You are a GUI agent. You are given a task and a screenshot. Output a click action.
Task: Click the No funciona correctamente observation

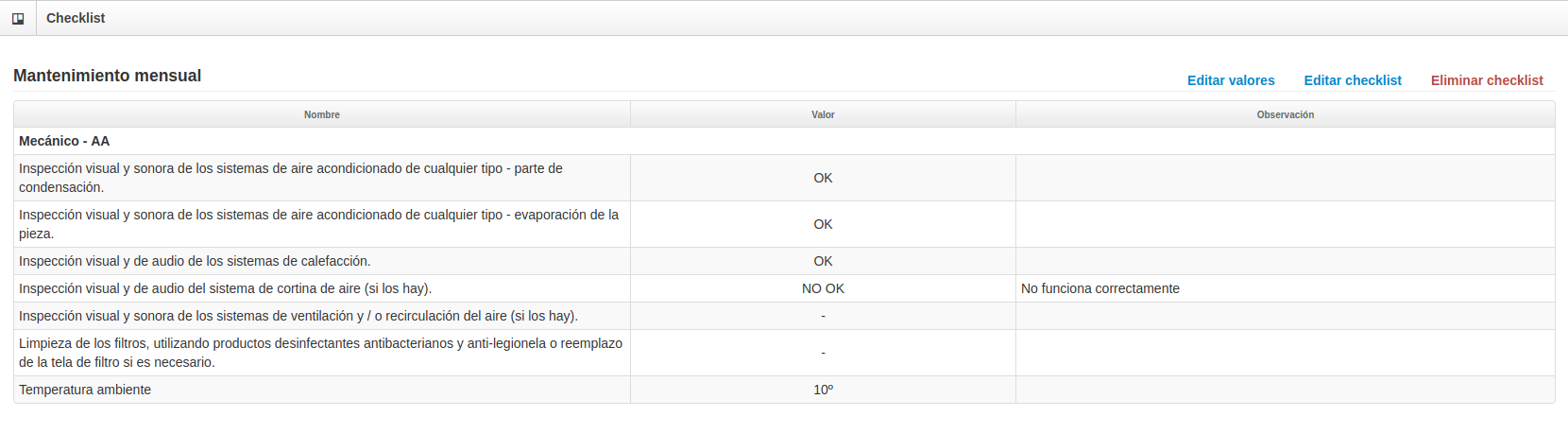pos(1100,288)
